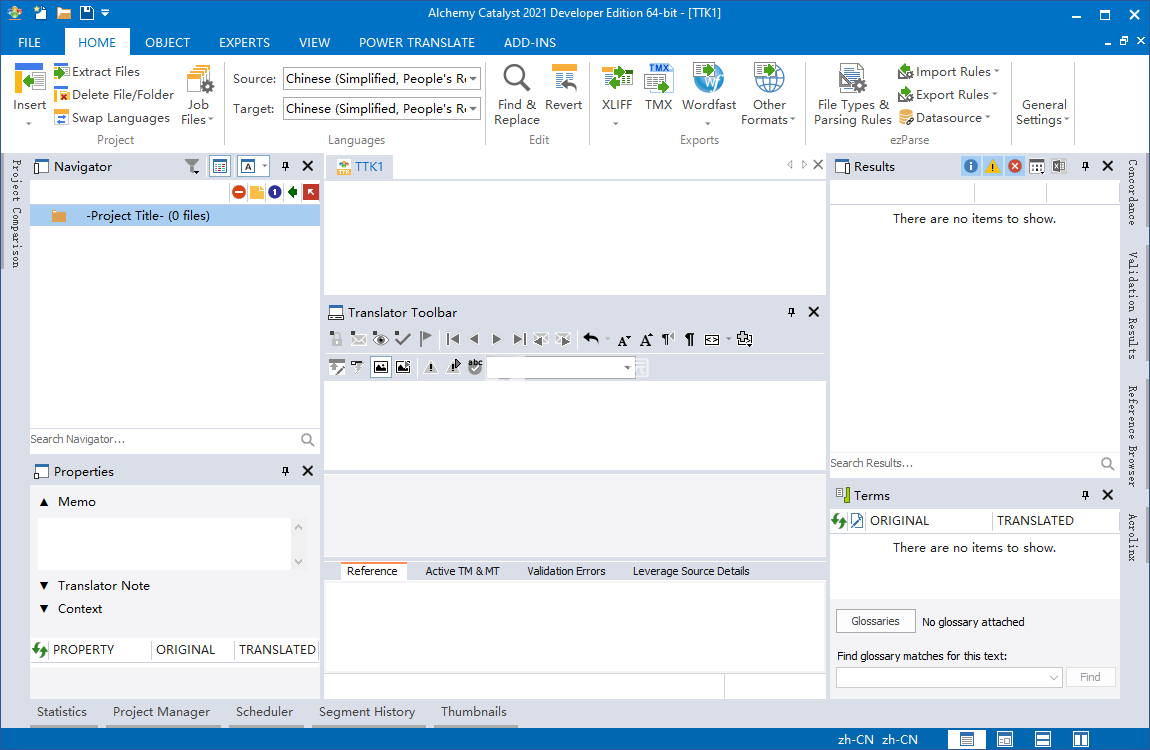Click the XLIFF export icon
This screenshot has width=1150, height=750.
coord(617,79)
